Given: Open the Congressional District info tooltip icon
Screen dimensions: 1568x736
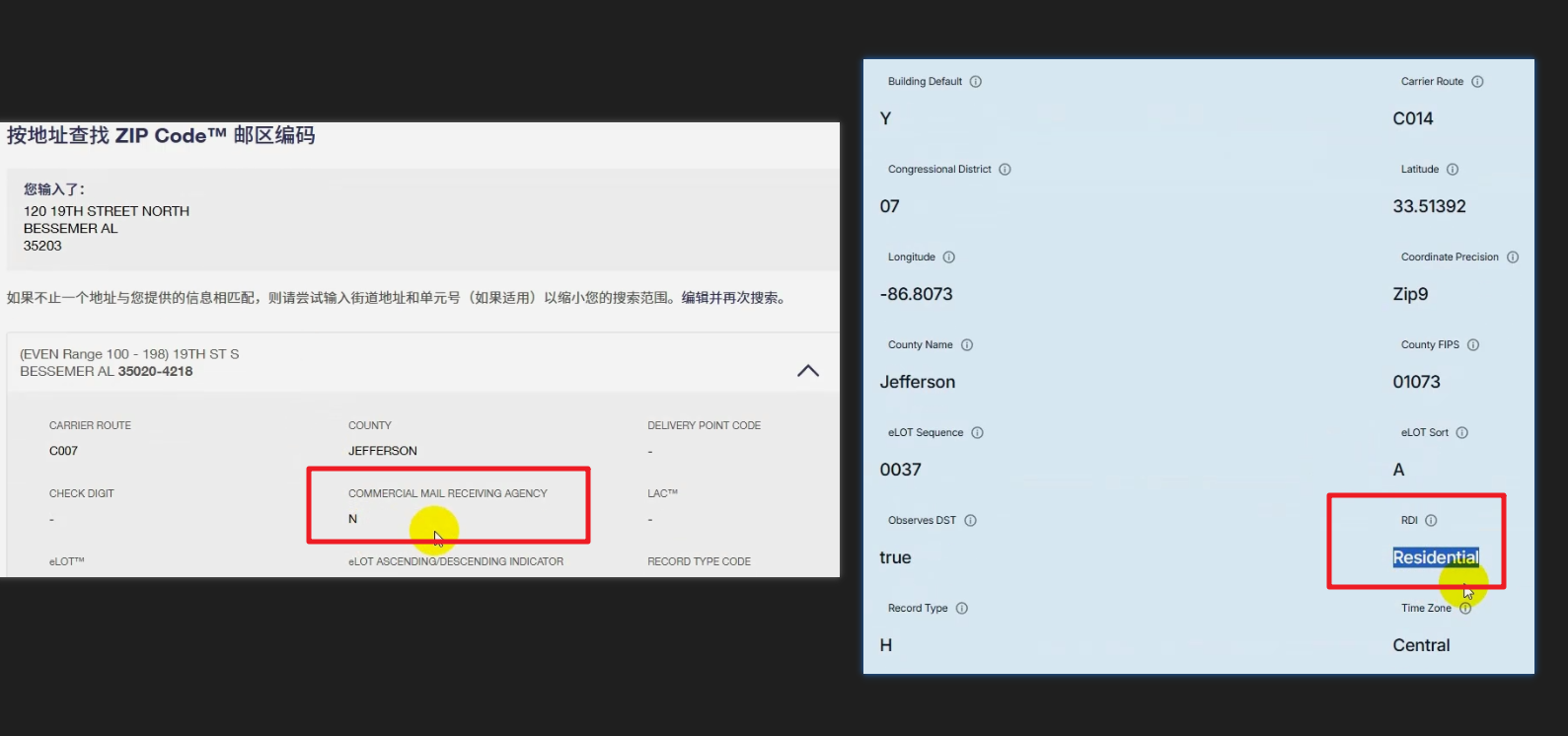Looking at the screenshot, I should (1005, 170).
